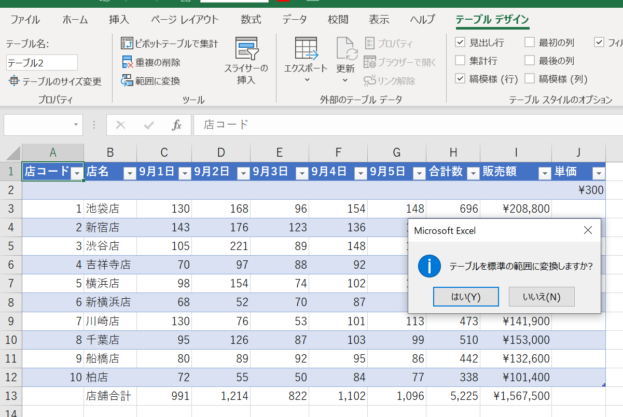Image resolution: width=623 pixels, height=417 pixels.
Task: Switch to the ヘルプ tab
Action: [422, 19]
